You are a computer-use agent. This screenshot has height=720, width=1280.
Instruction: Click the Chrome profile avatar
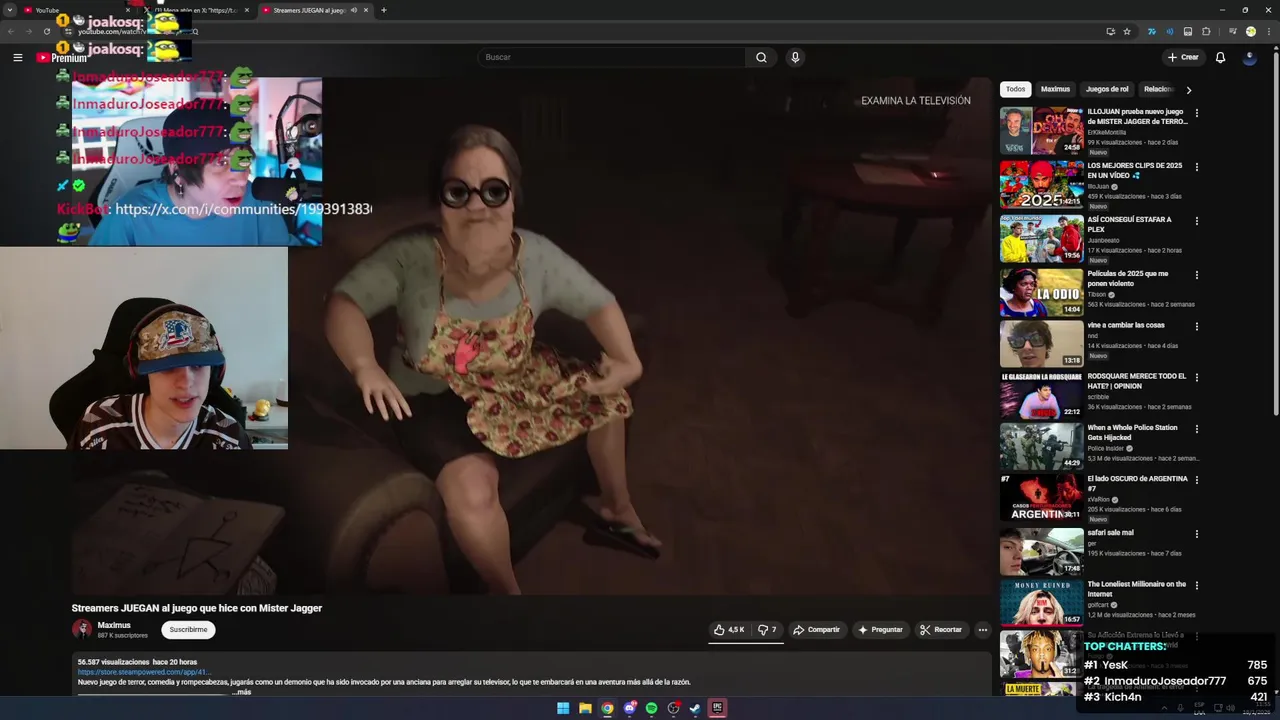pos(1250,31)
